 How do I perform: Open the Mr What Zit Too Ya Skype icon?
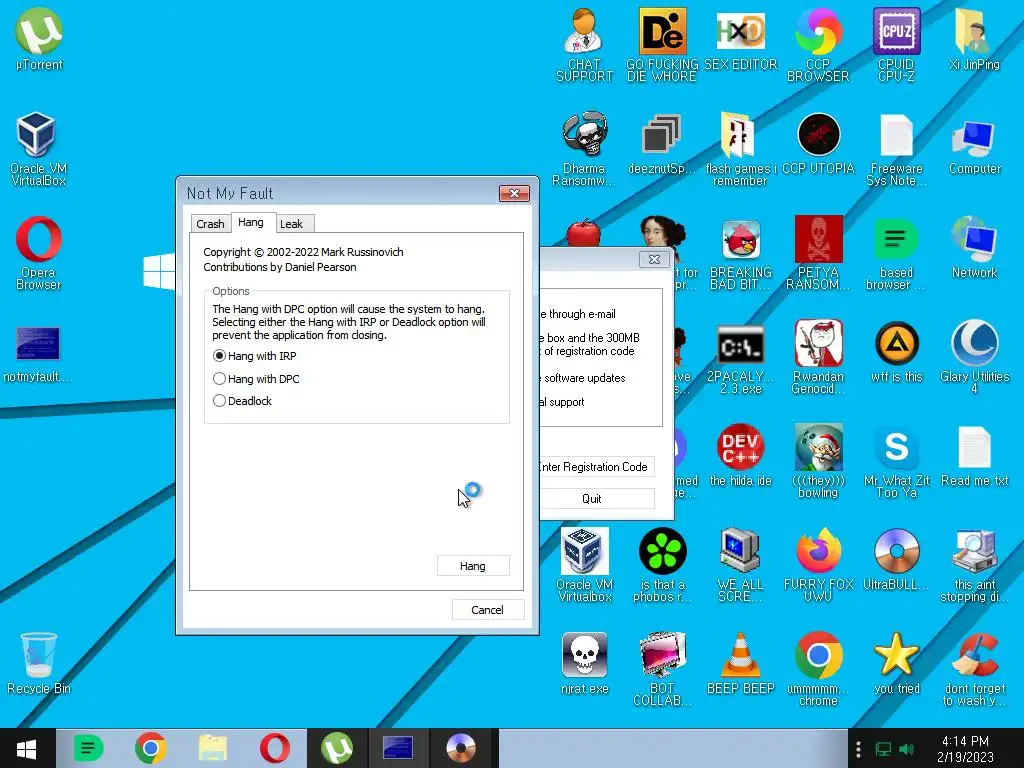(x=897, y=461)
